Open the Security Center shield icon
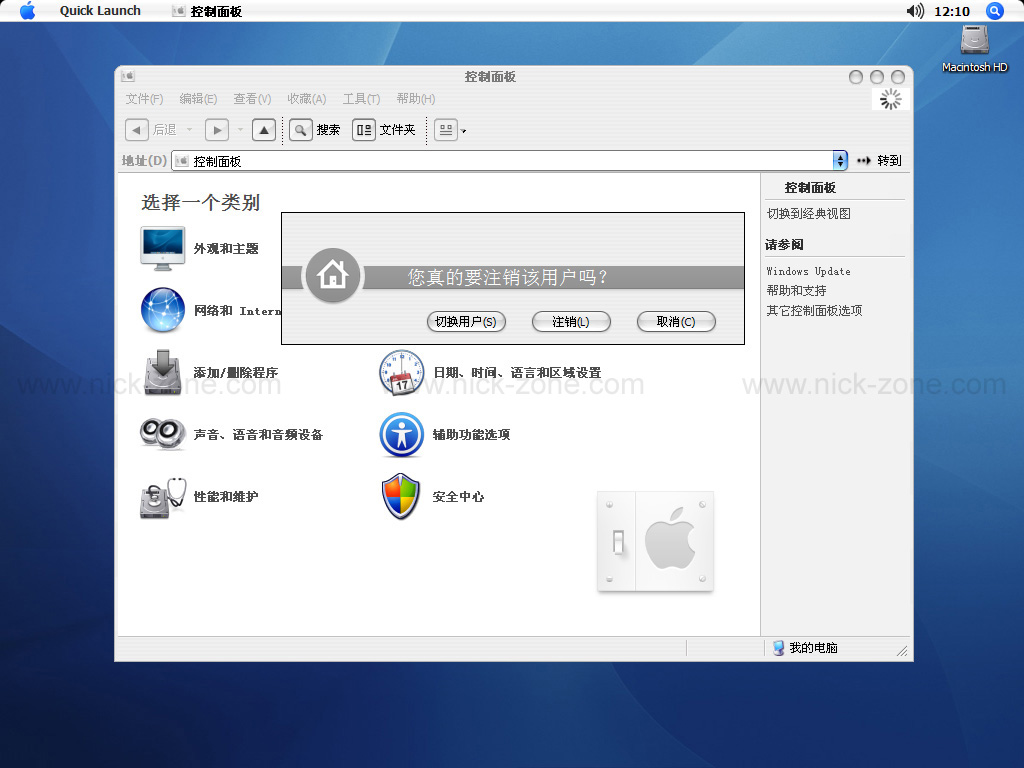This screenshot has height=768, width=1024. [400, 496]
